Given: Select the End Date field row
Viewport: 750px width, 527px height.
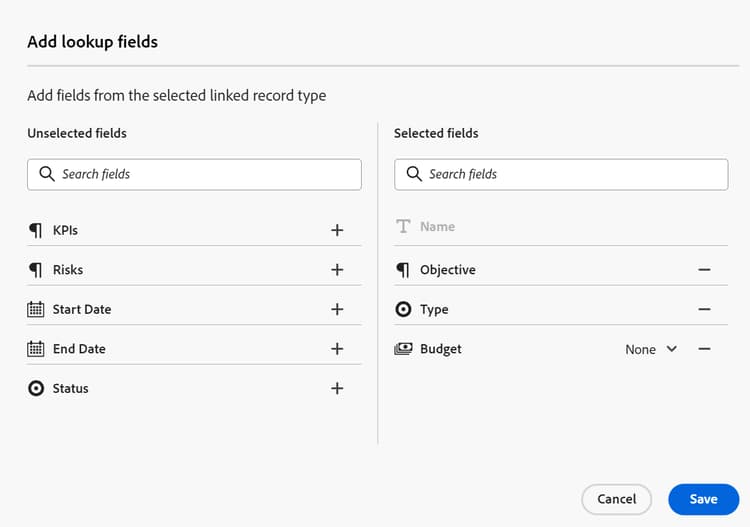Looking at the screenshot, I should 150,349.
